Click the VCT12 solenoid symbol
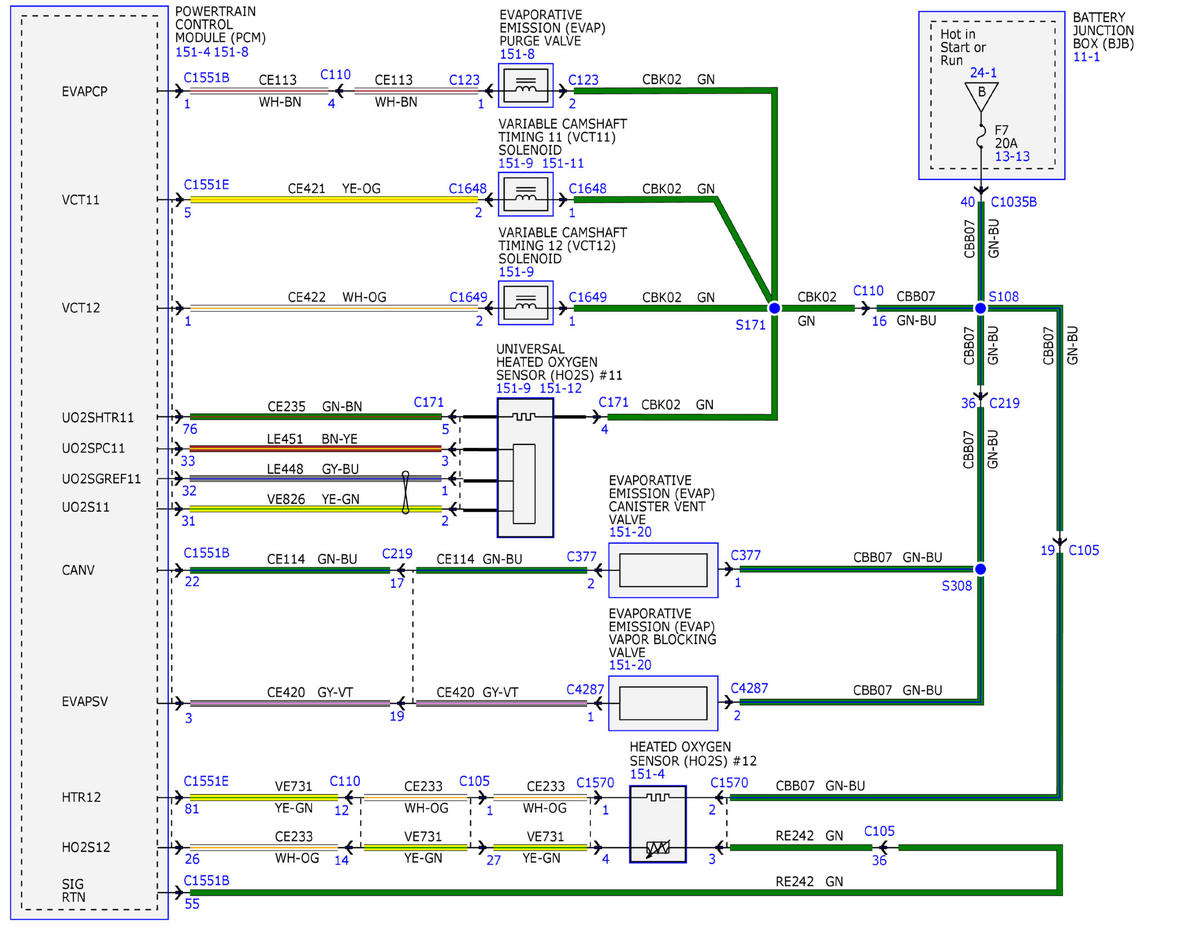The width and height of the screenshot is (1200, 927). pos(525,308)
